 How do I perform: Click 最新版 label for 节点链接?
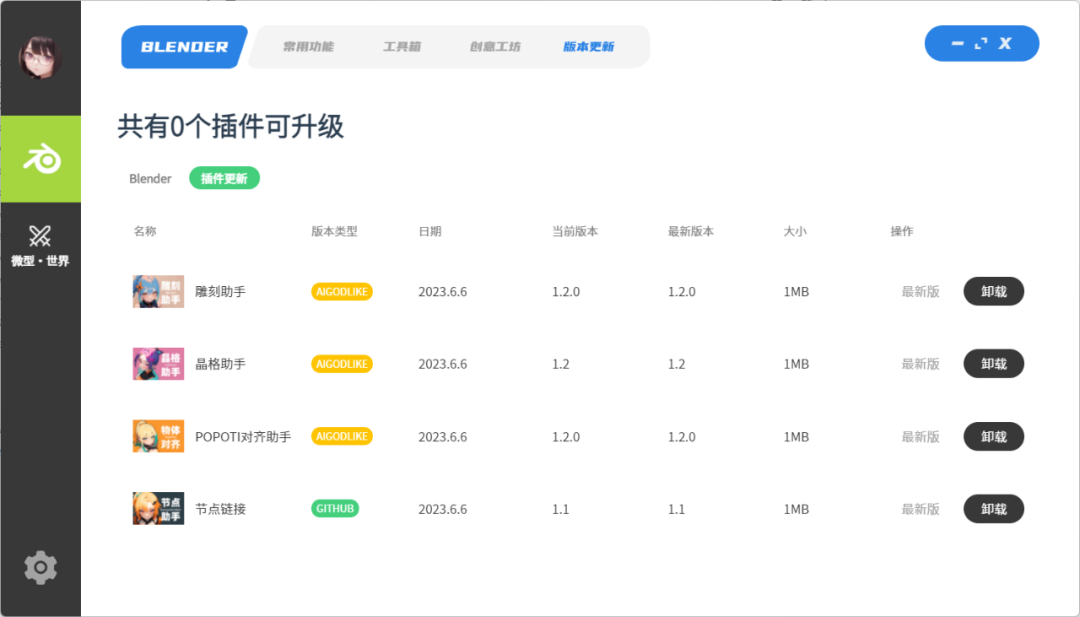point(921,509)
